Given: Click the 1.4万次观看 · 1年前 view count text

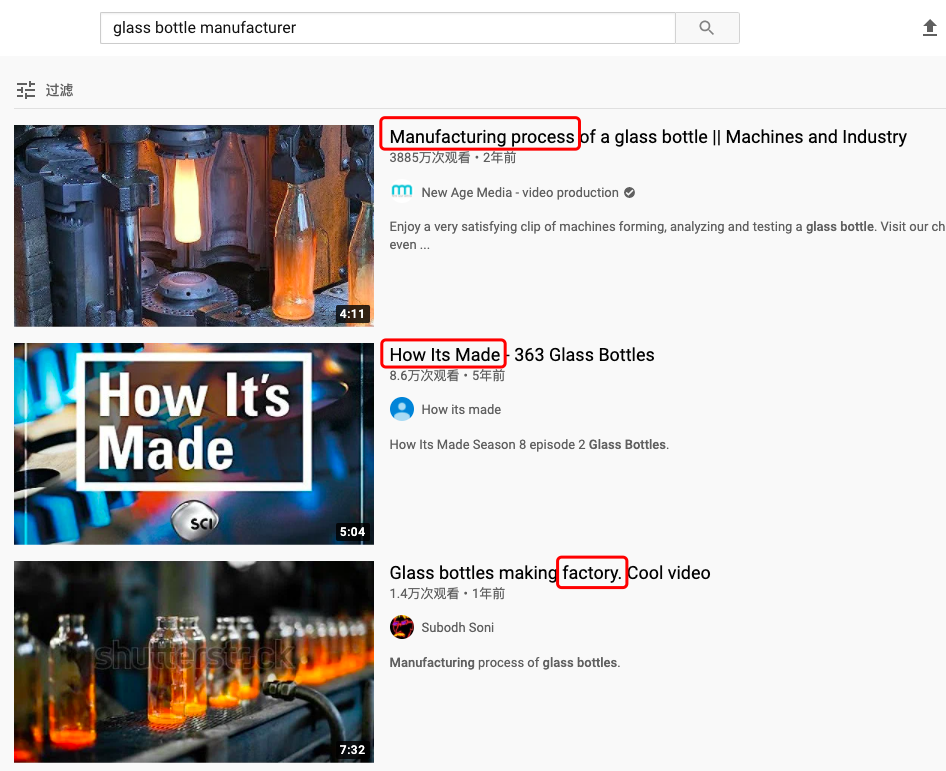Looking at the screenshot, I should tap(447, 594).
